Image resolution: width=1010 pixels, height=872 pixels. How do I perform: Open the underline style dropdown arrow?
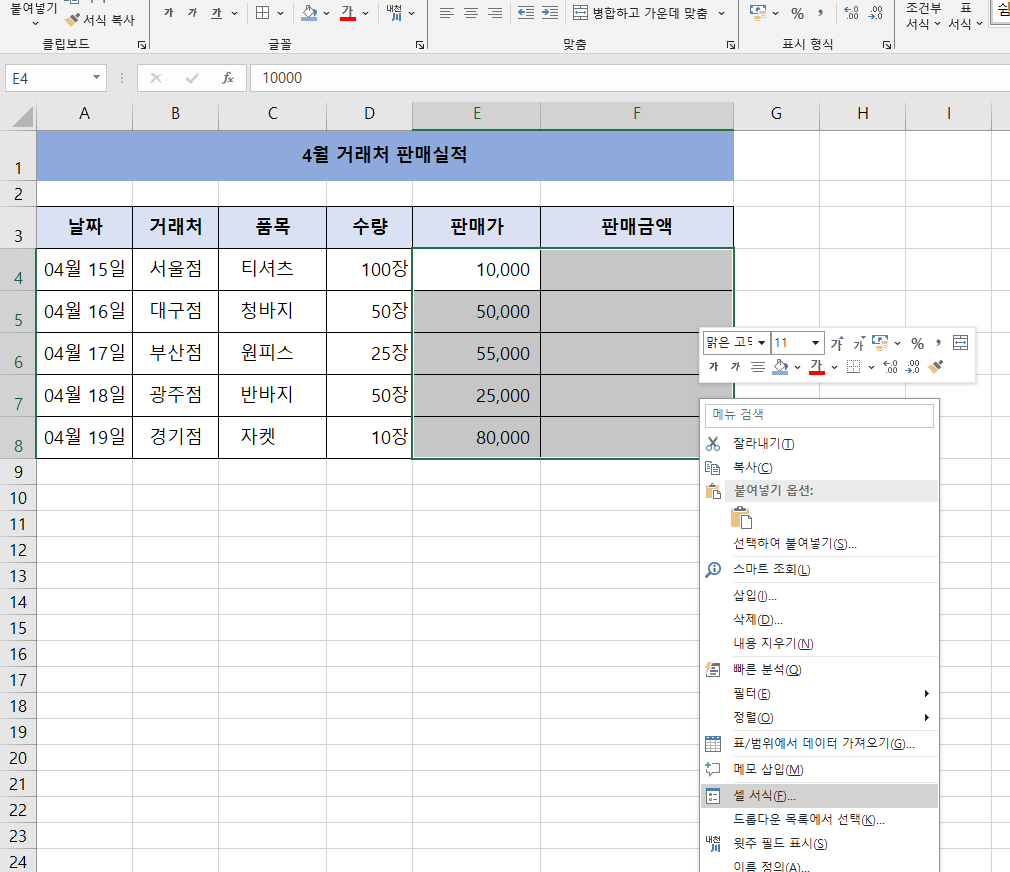[x=234, y=13]
